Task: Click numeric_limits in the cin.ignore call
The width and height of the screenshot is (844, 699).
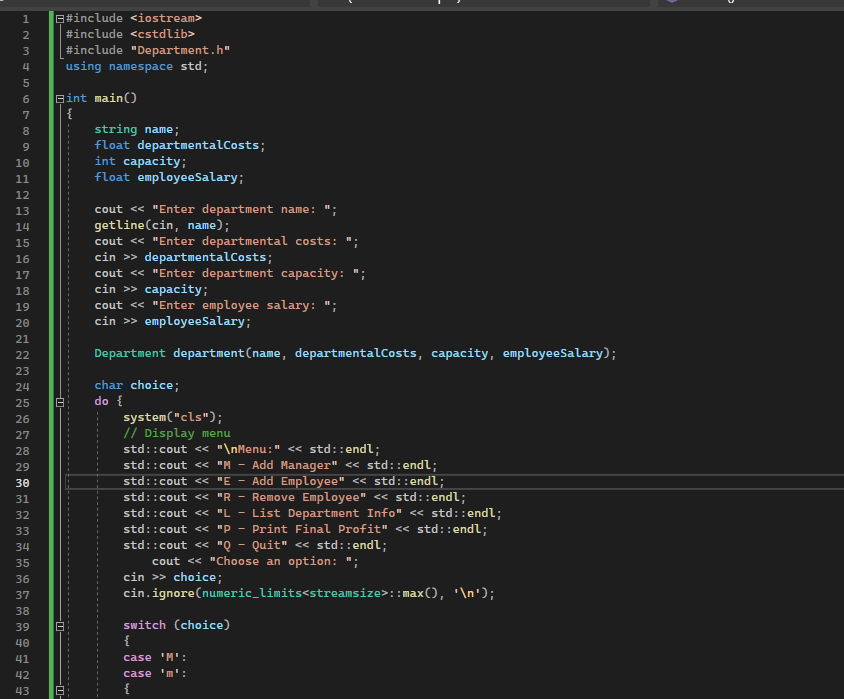Action: 252,593
